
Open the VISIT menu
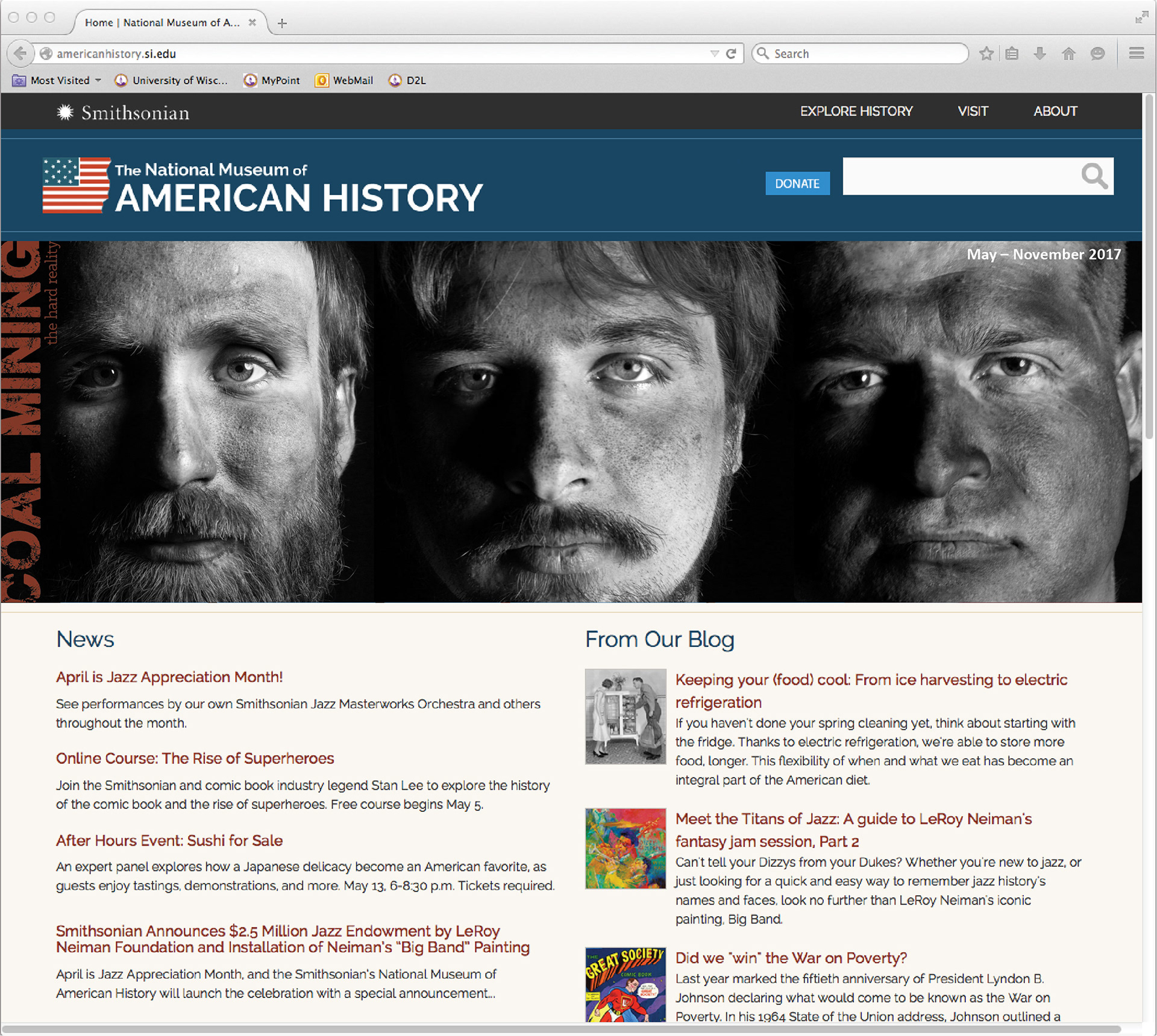(x=973, y=111)
